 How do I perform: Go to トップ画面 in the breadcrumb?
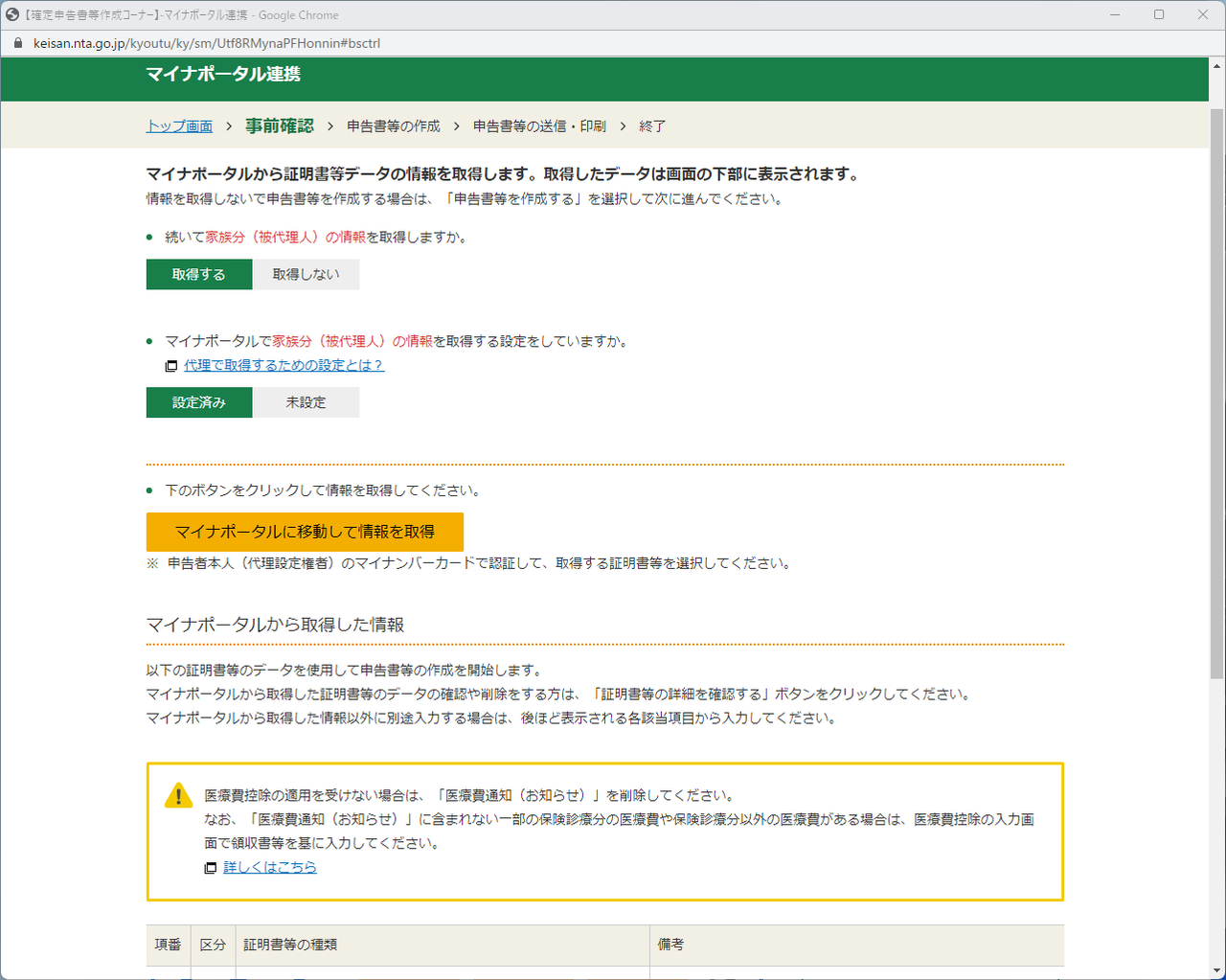pos(179,126)
